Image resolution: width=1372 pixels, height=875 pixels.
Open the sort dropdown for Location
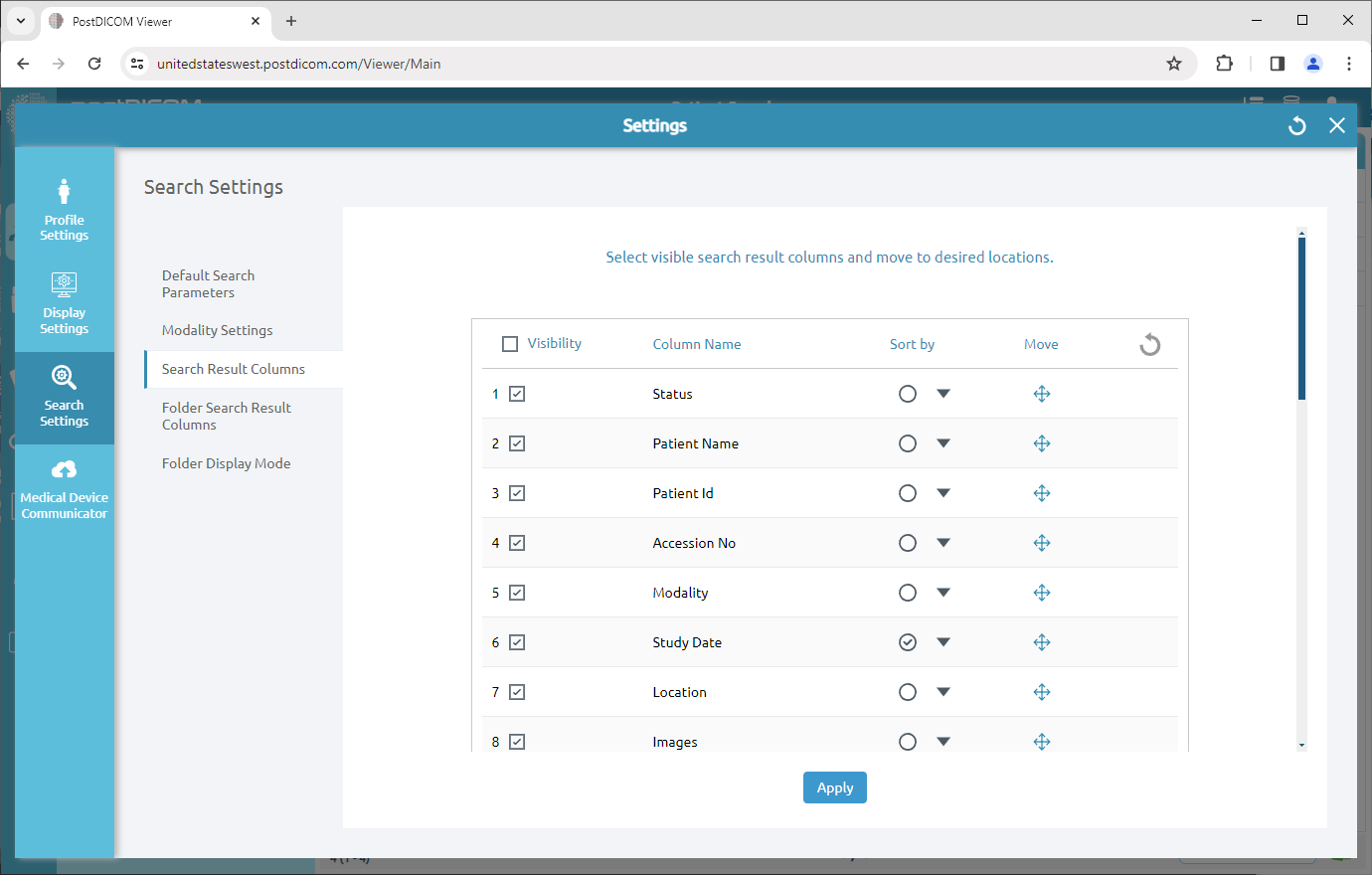click(x=943, y=691)
